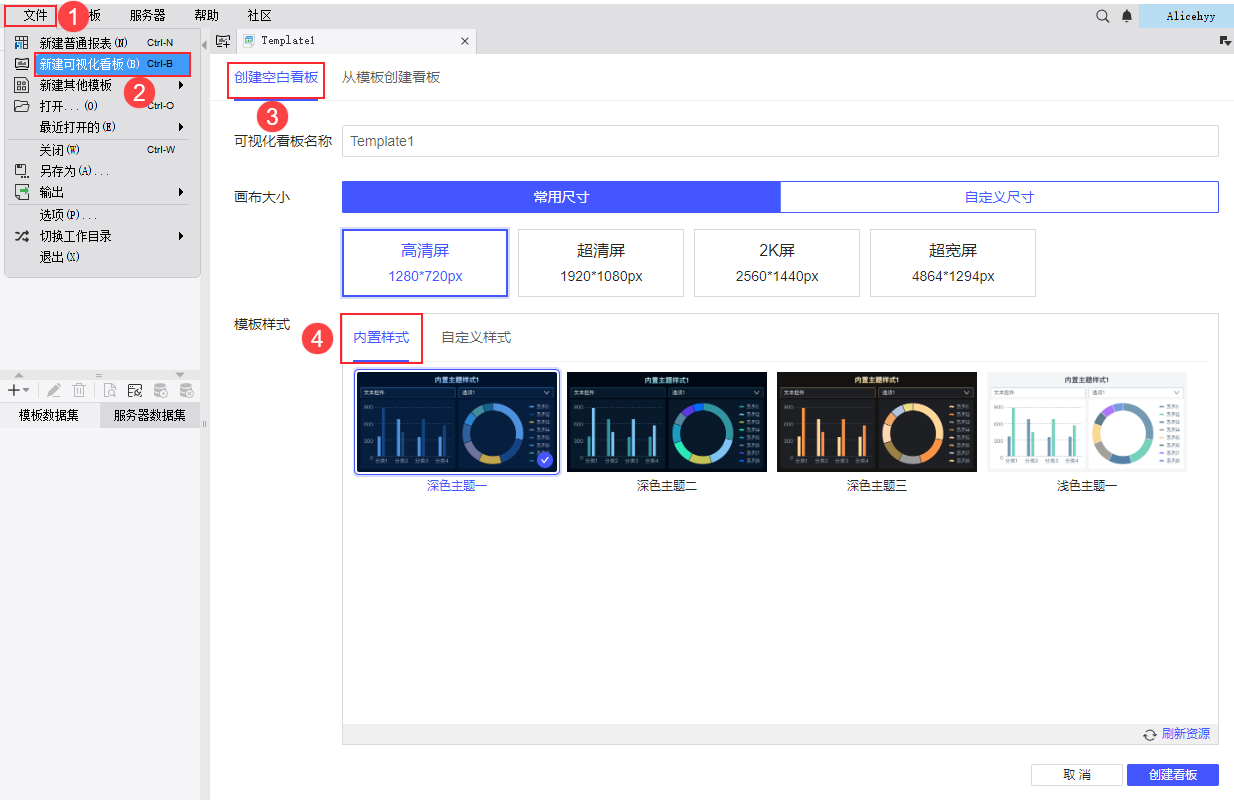Image resolution: width=1234 pixels, height=800 pixels.
Task: Switch to 模板数据集 tab
Action: pos(50,415)
